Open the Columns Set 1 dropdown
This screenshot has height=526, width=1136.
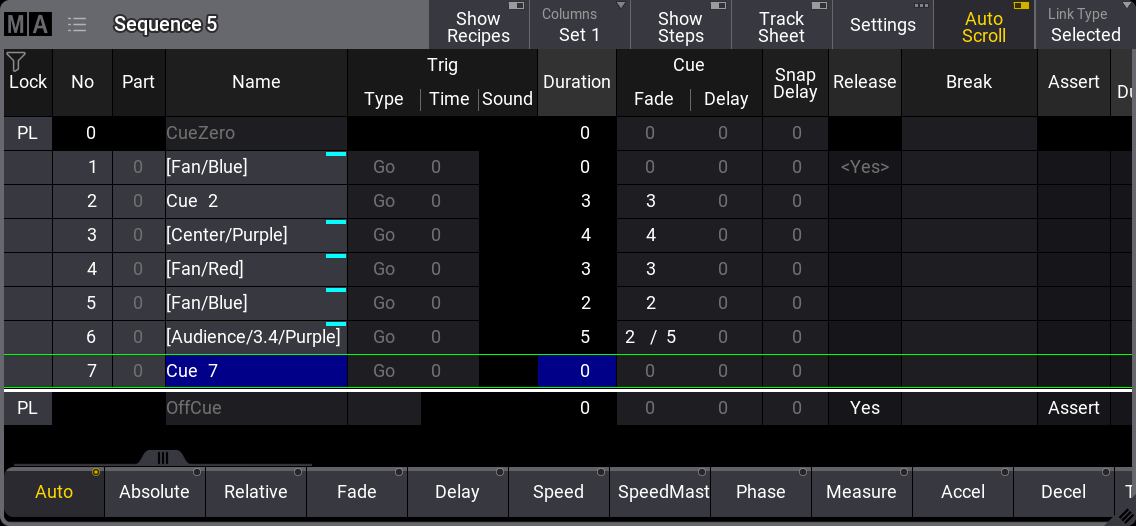point(580,26)
